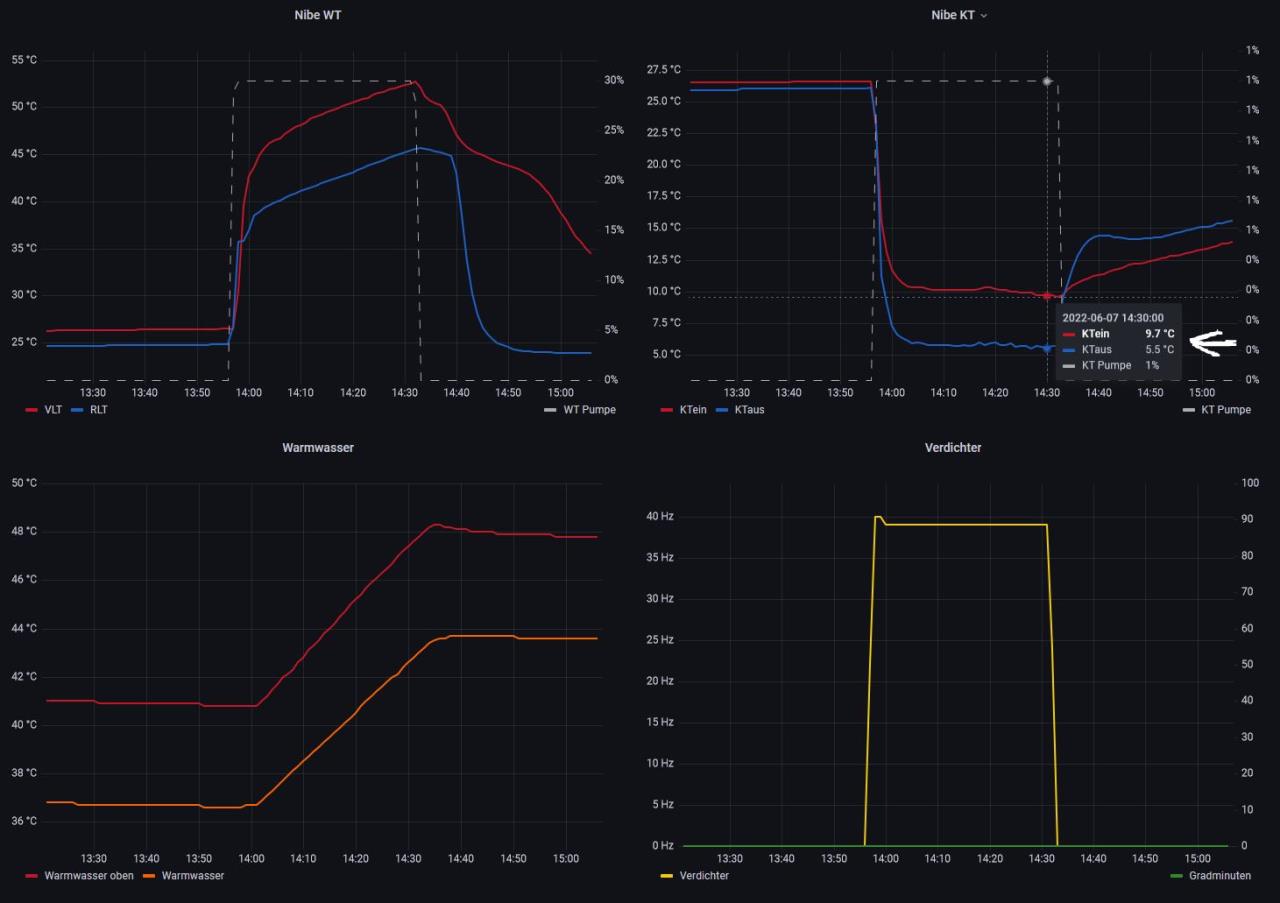Image resolution: width=1280 pixels, height=903 pixels.
Task: Click the 25 °C axis label in Nibe WT
Action: (24, 342)
